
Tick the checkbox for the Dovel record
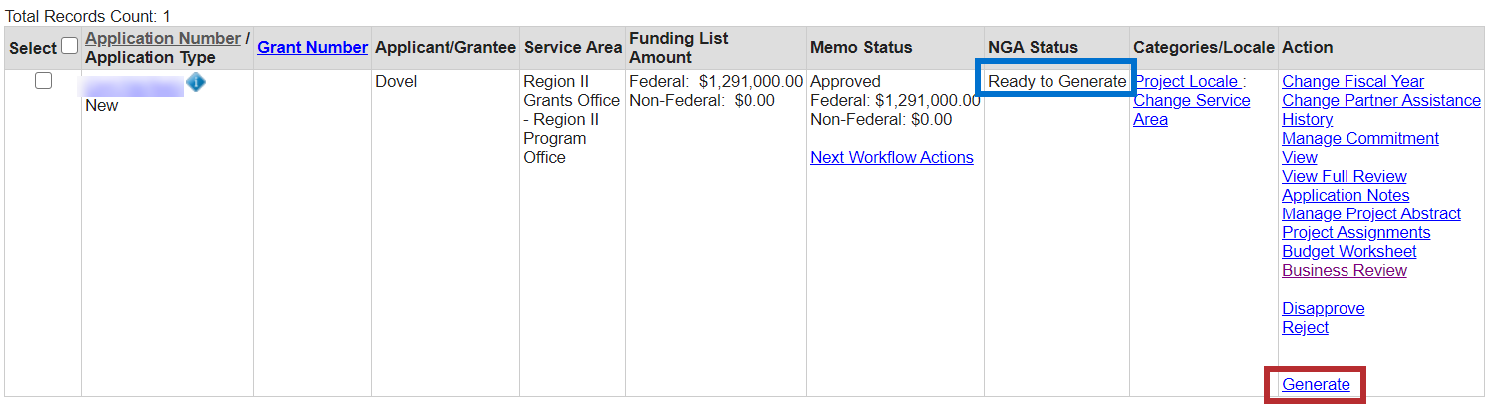[43, 82]
